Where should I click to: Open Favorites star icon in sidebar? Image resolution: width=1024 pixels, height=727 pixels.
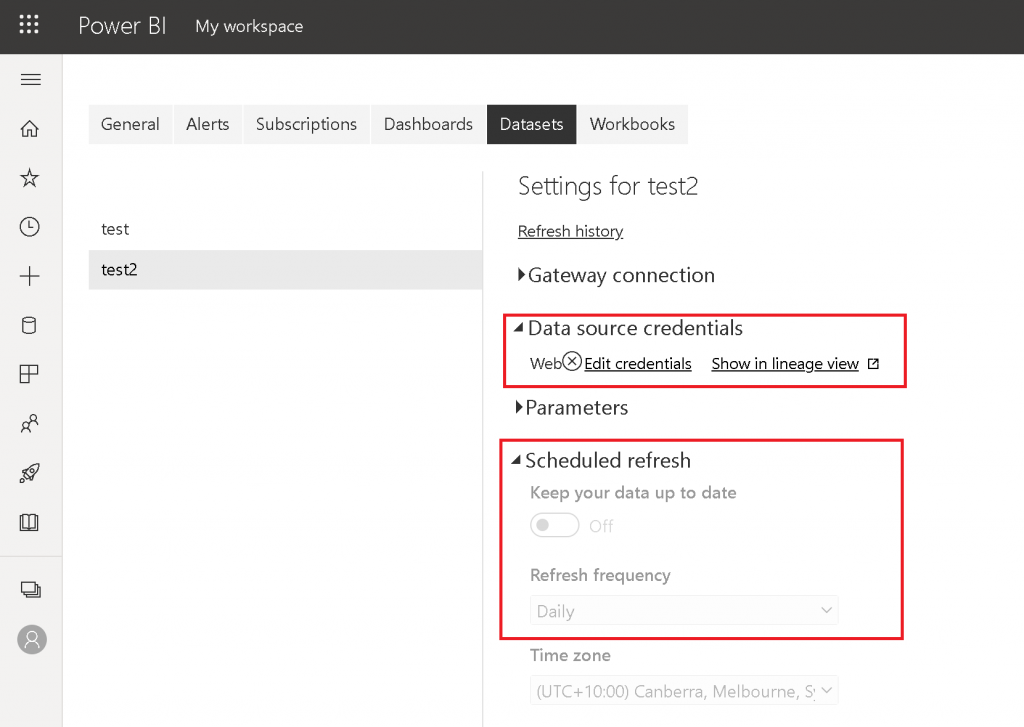[x=30, y=178]
